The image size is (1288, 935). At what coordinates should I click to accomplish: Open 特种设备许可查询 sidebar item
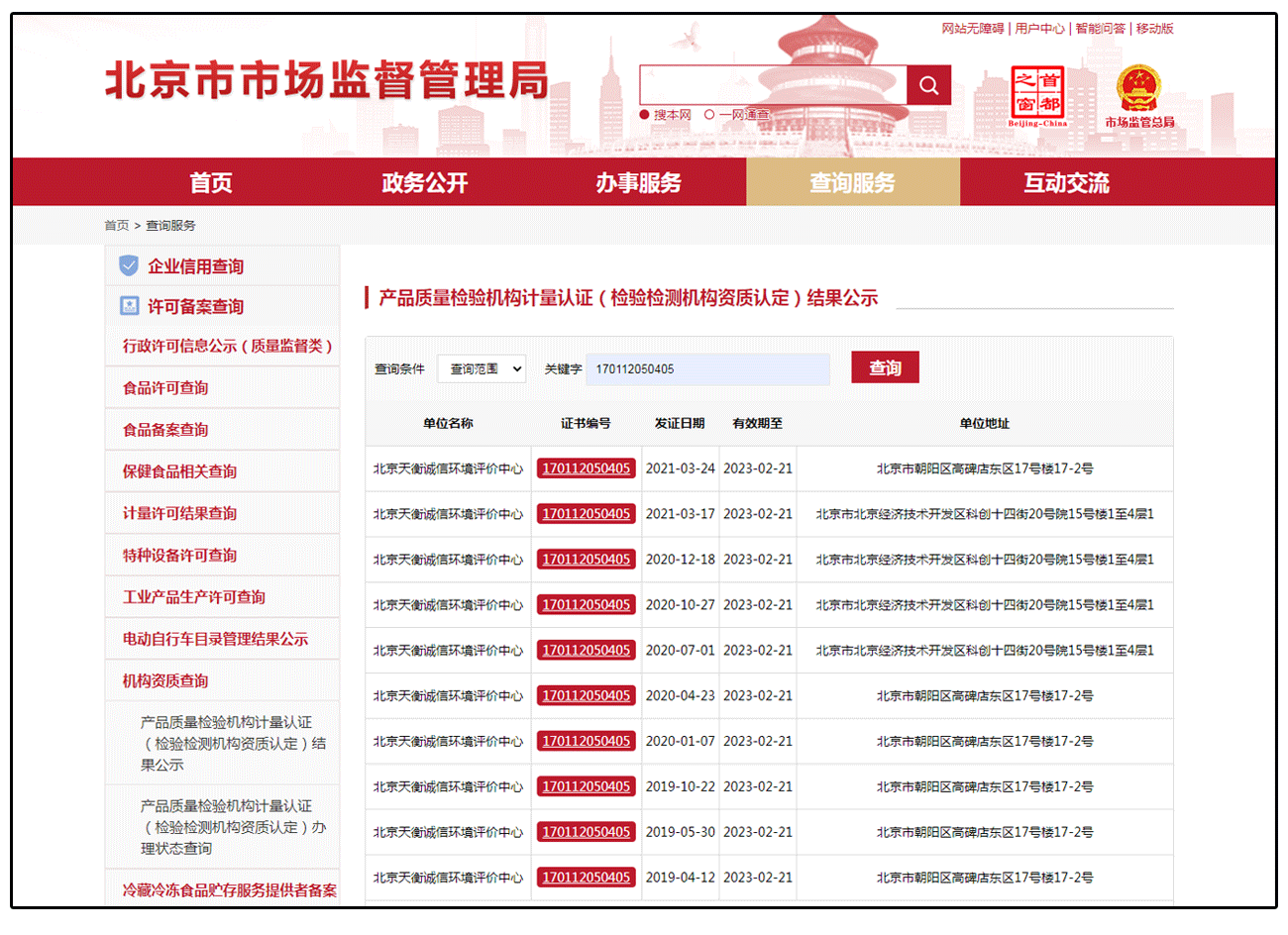tap(179, 555)
